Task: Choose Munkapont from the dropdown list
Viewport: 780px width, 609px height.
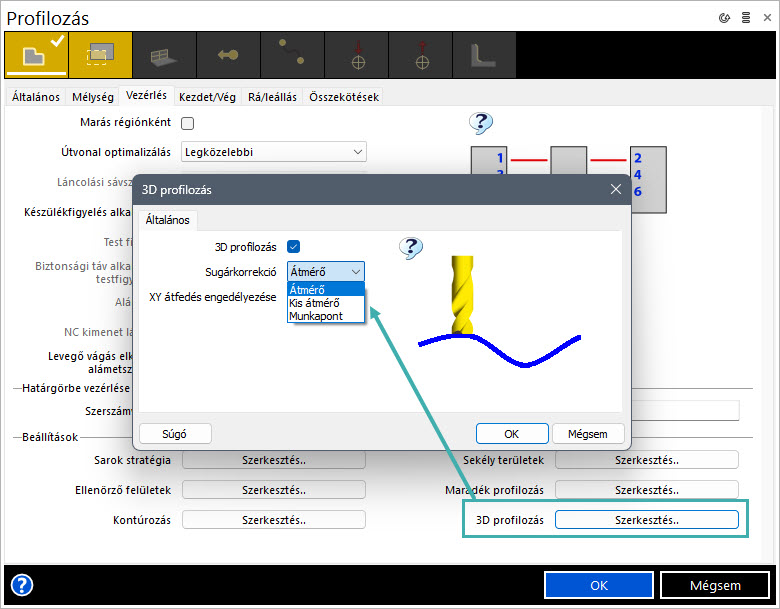Action: 326,316
